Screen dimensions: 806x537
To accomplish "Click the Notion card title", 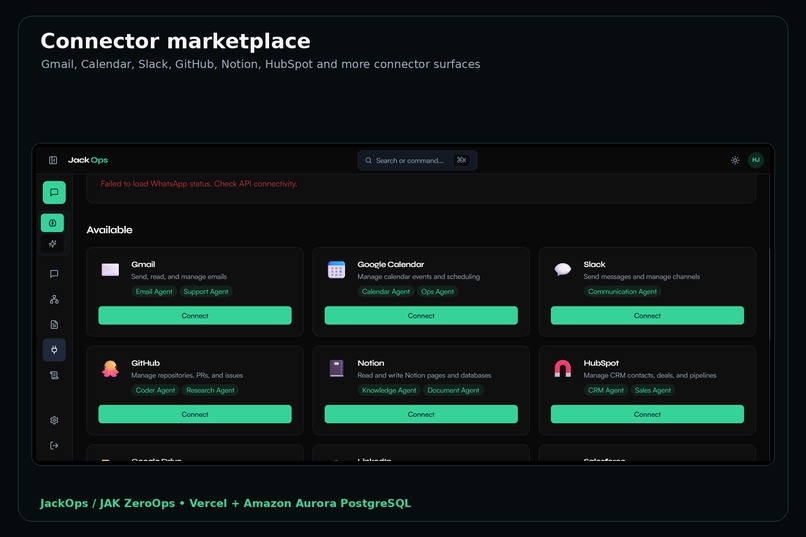I will point(371,363).
